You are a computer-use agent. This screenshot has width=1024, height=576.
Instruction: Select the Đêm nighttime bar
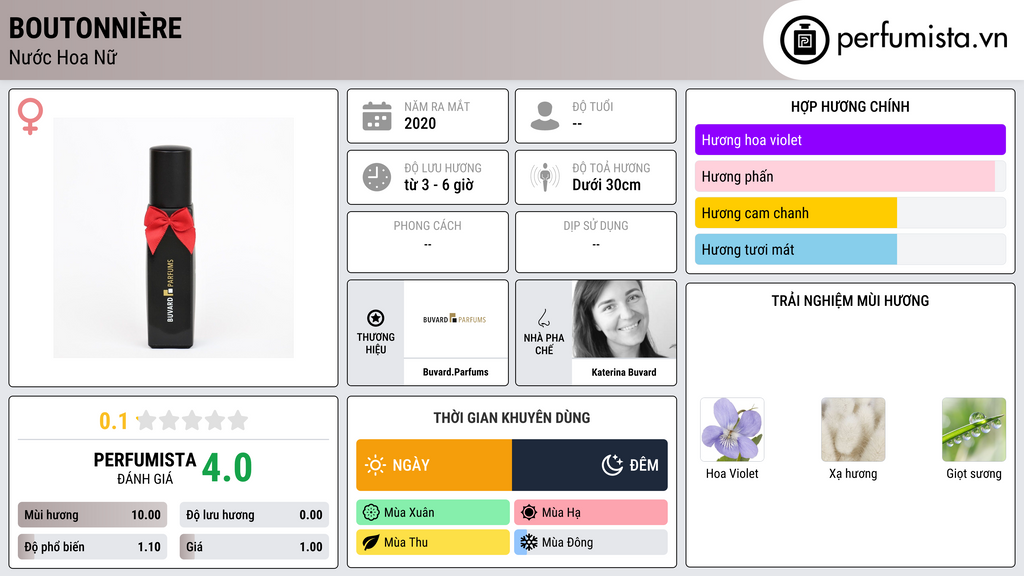pos(590,465)
